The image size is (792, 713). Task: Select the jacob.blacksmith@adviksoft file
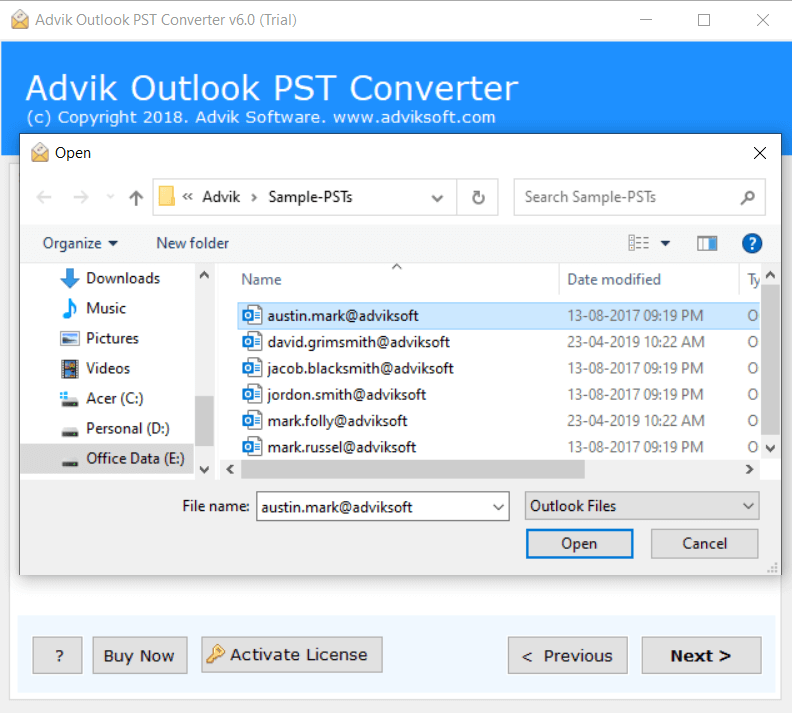coord(498,368)
